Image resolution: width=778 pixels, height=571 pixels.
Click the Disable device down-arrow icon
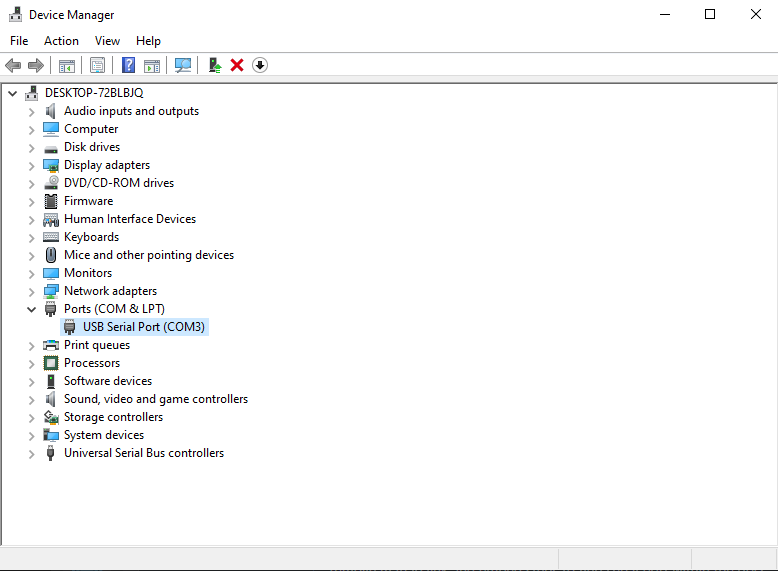point(260,65)
